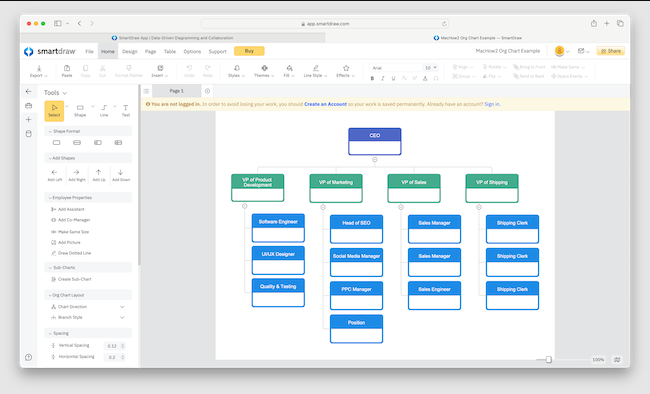Open the File menu
This screenshot has width=650, height=394.
89,51
